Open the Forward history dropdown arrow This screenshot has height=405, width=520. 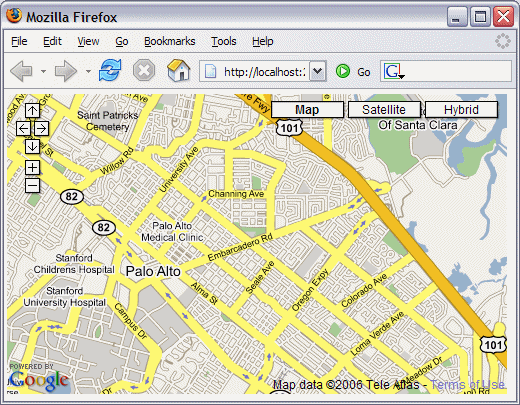[88, 71]
